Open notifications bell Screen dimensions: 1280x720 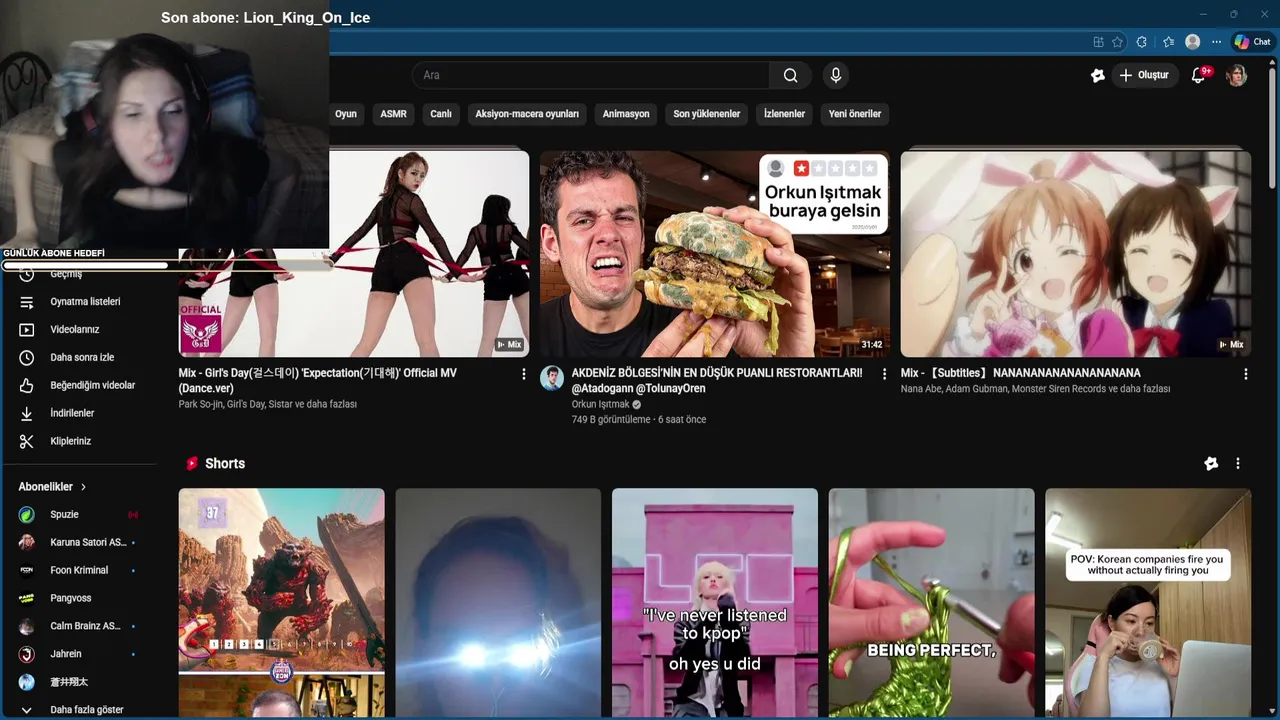pyautogui.click(x=1198, y=75)
